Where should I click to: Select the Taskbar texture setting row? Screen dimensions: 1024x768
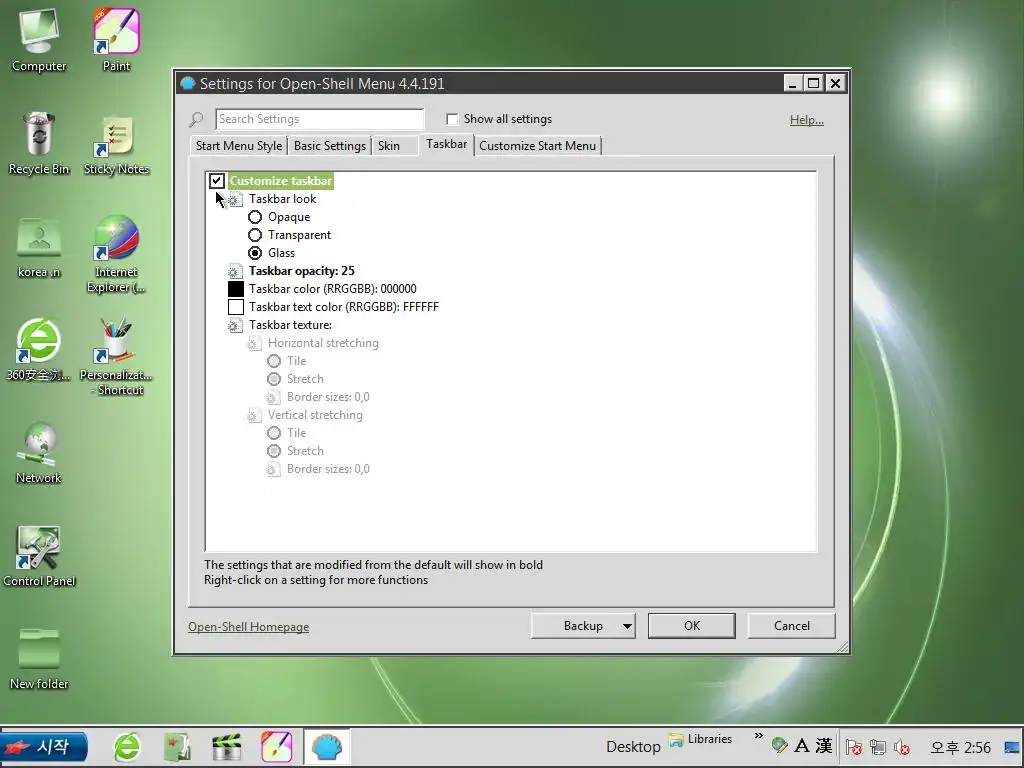pos(290,325)
